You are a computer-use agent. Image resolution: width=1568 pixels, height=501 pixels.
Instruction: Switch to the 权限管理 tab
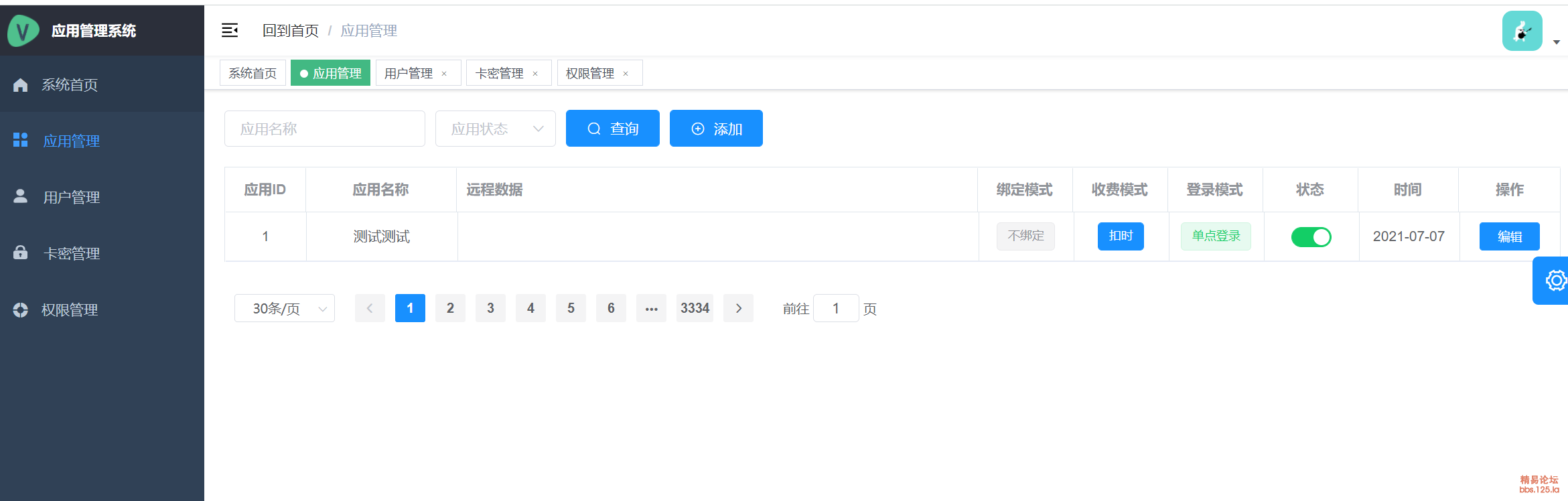pos(590,73)
